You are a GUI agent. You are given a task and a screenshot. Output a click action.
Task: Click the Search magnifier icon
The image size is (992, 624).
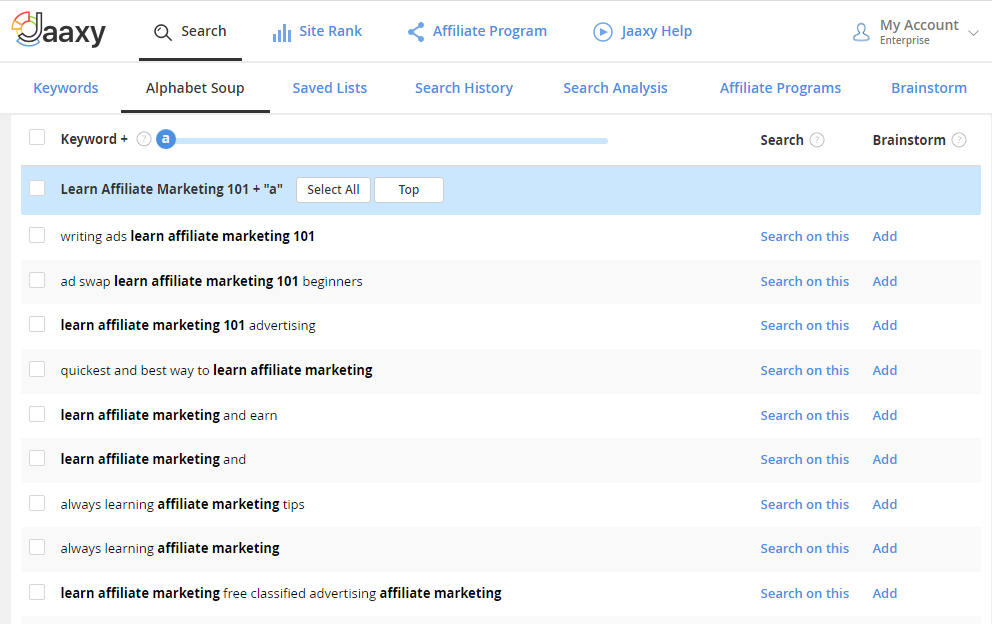coord(163,32)
